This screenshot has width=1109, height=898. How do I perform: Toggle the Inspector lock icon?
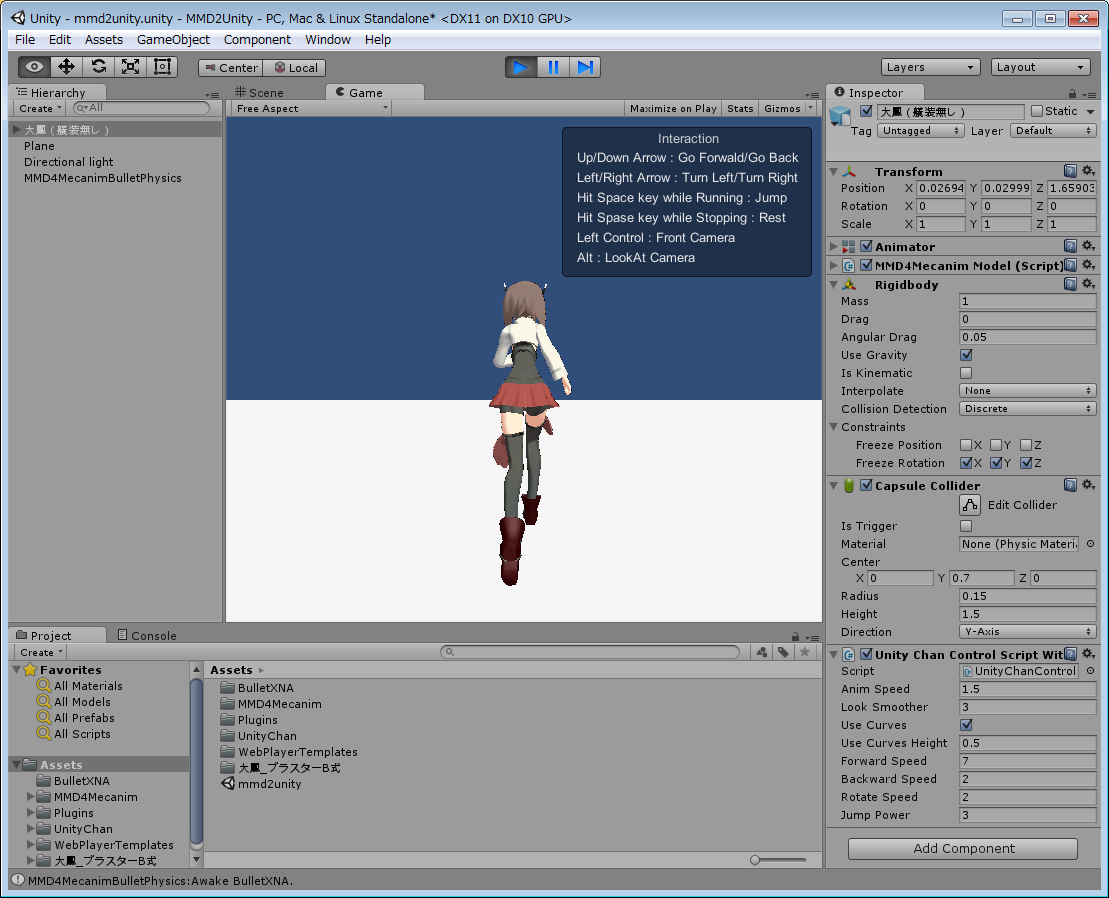[1072, 93]
